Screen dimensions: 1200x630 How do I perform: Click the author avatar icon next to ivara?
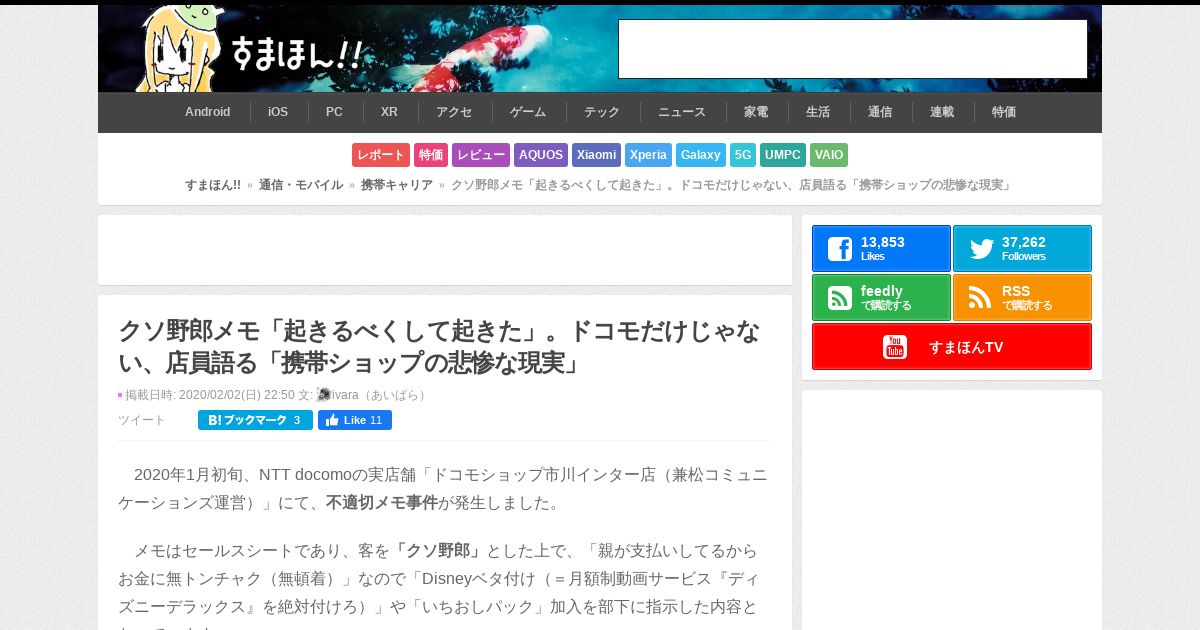tap(324, 395)
